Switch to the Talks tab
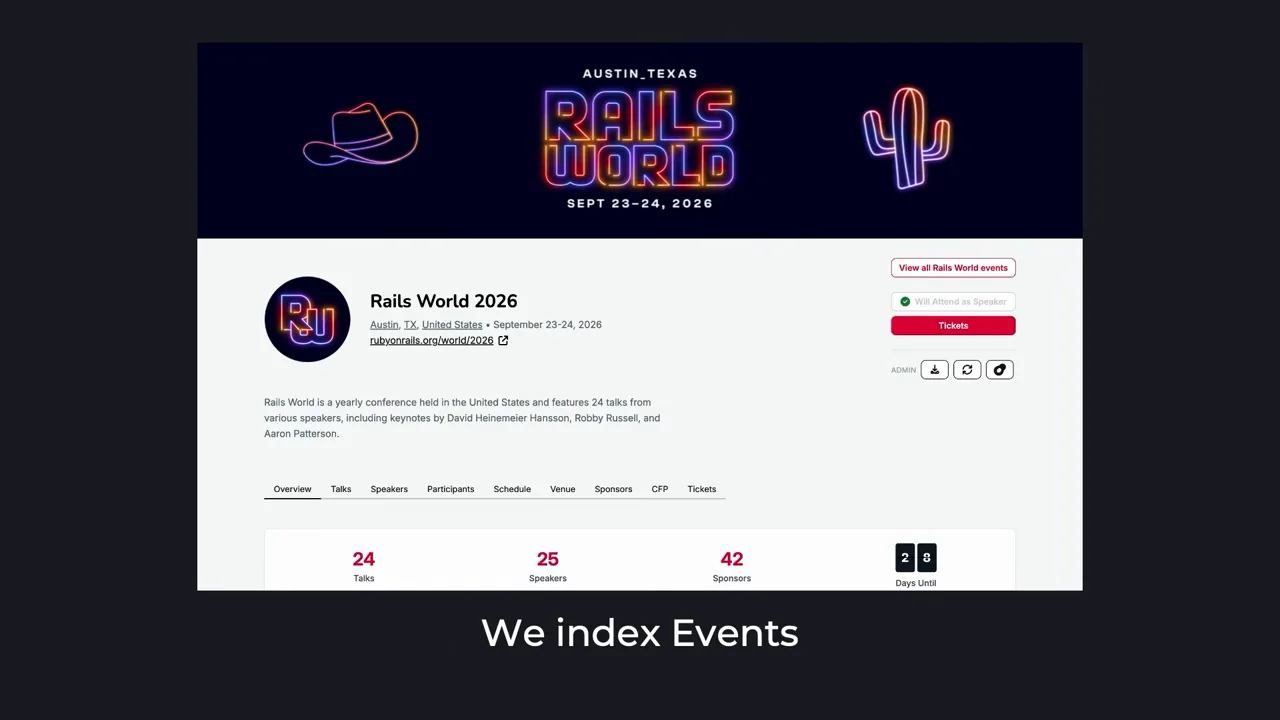 tap(341, 489)
